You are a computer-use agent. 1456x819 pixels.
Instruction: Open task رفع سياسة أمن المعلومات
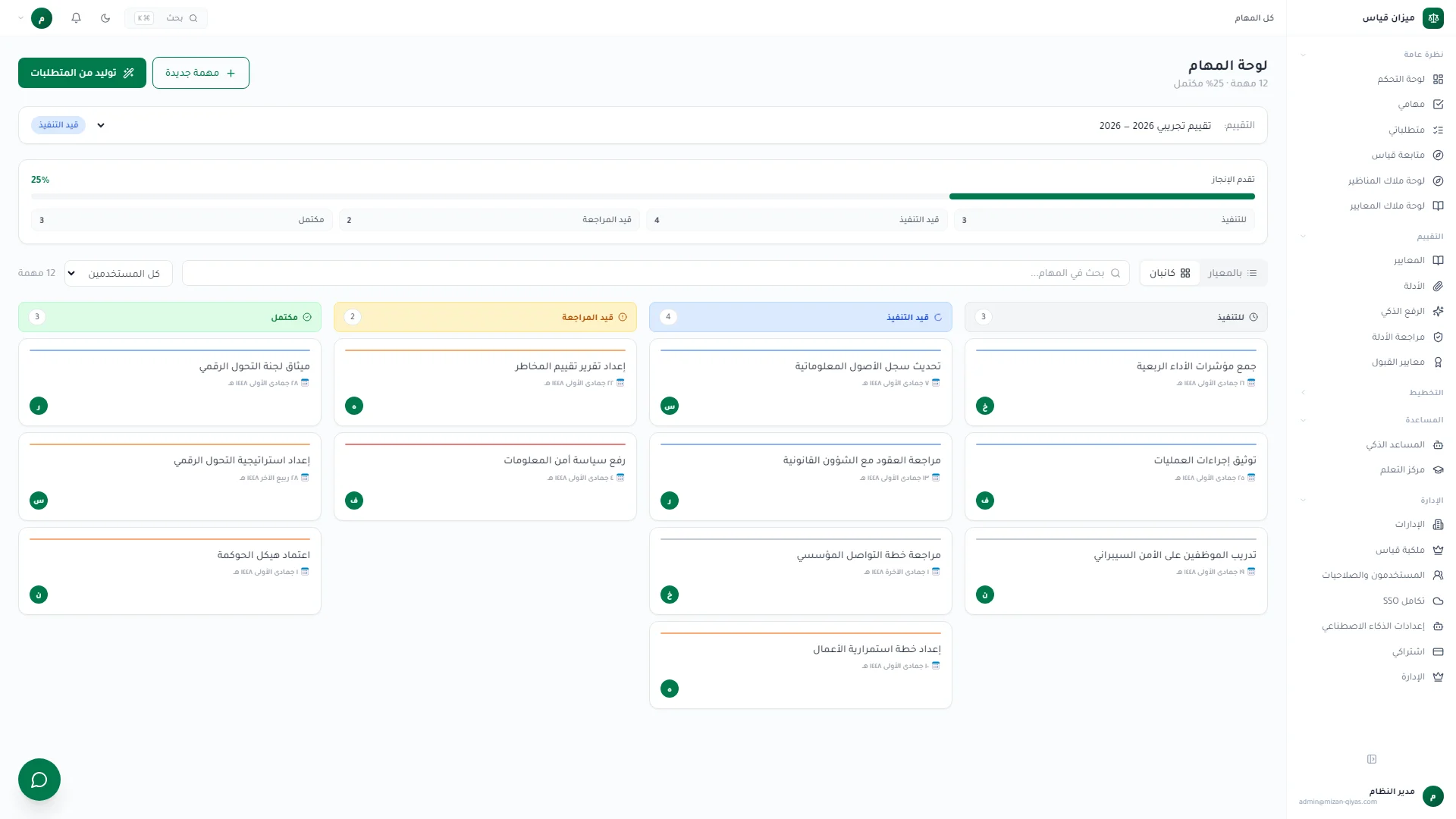tap(485, 476)
